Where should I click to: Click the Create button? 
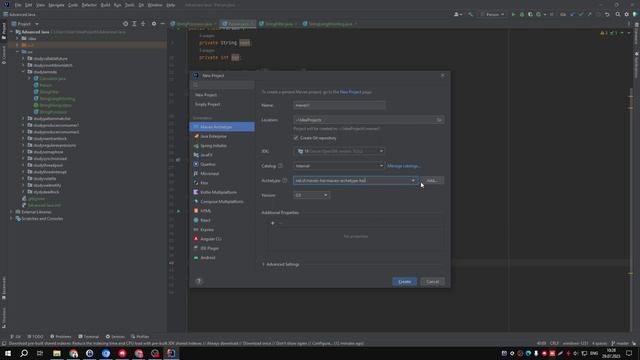[x=404, y=282]
